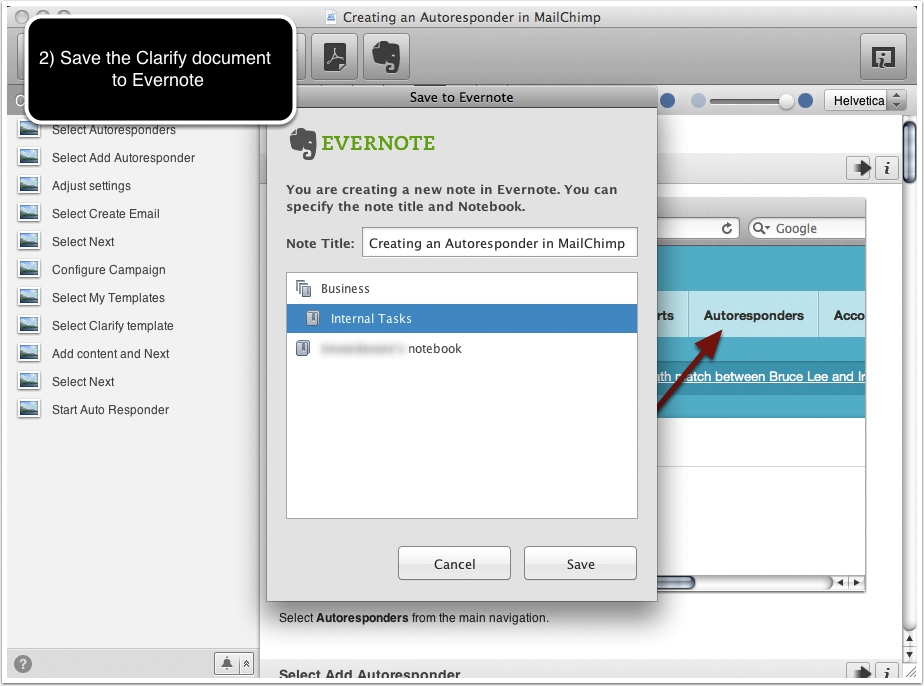Select the 'Add content and Next' step
Screen dimensions: 924x686
[x=110, y=354]
